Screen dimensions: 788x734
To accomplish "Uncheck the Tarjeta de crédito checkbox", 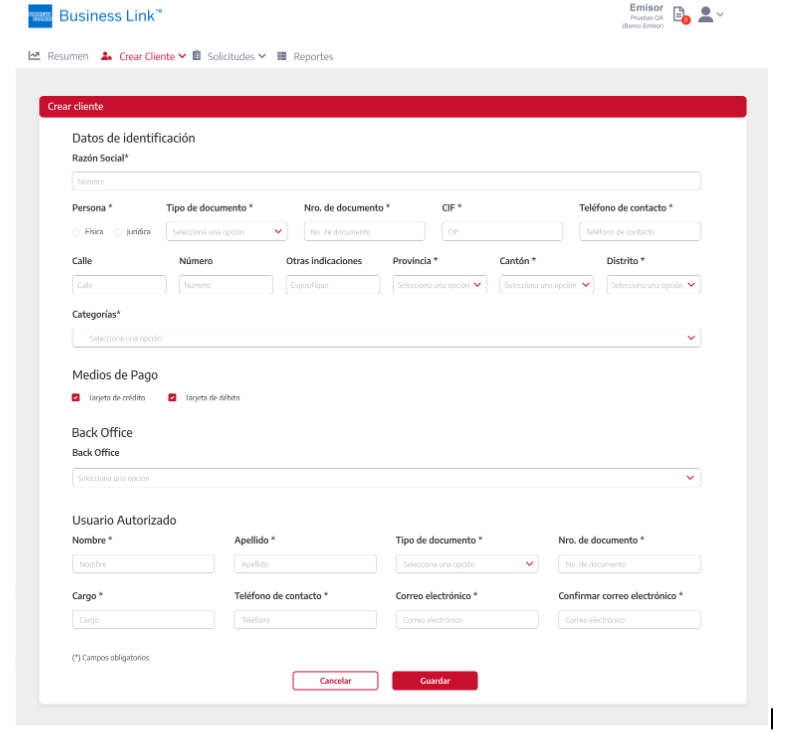I will tap(76, 398).
